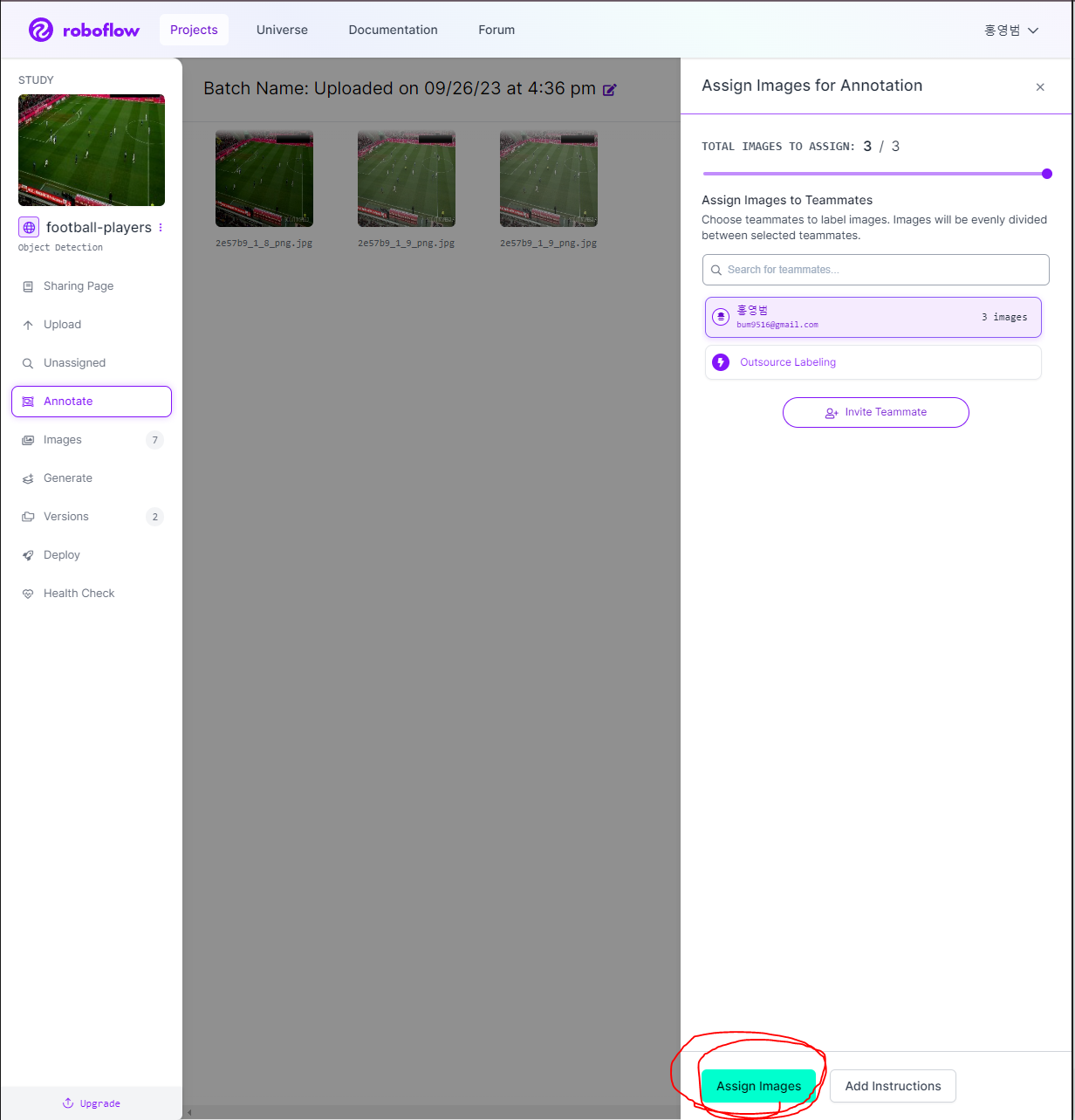Open Deploy section
This screenshot has height=1120, width=1075.
(x=92, y=555)
